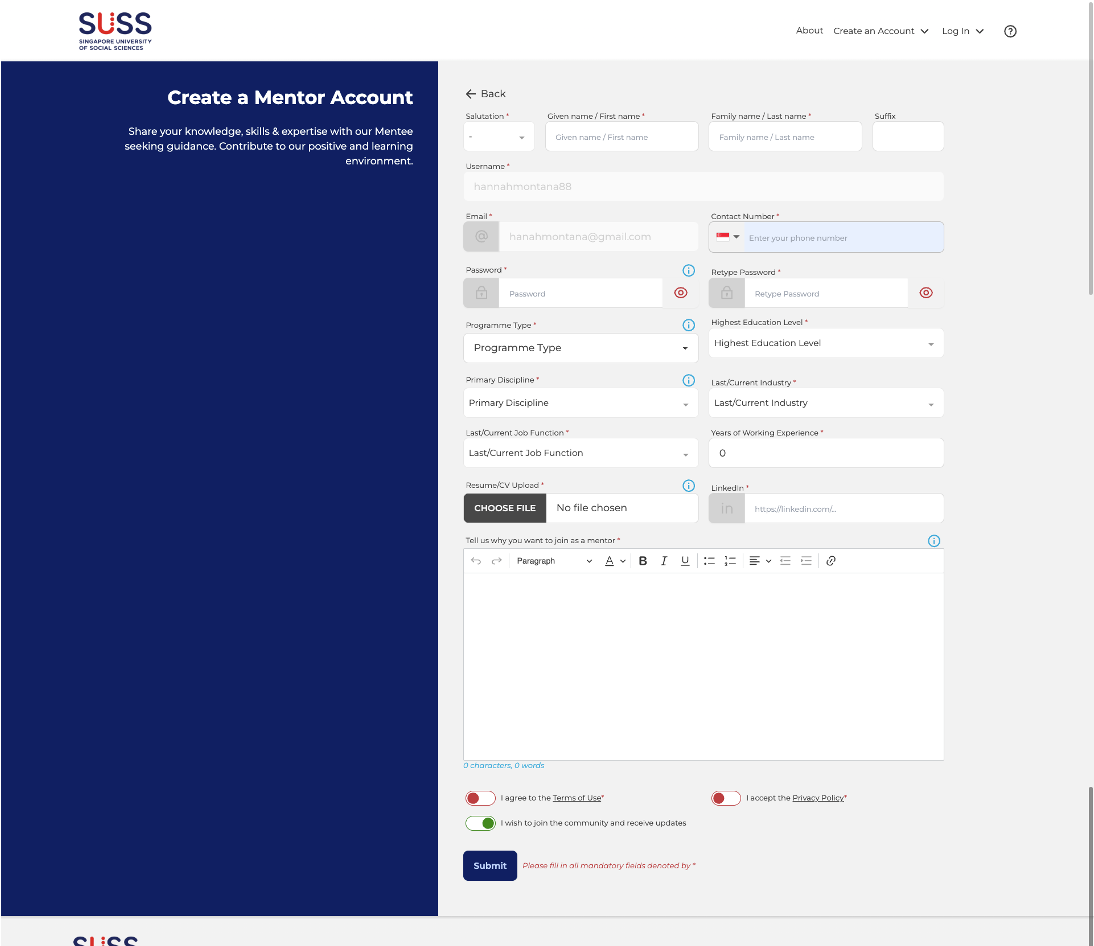Click the Italic formatting icon
This screenshot has width=1094, height=946.
coord(663,561)
